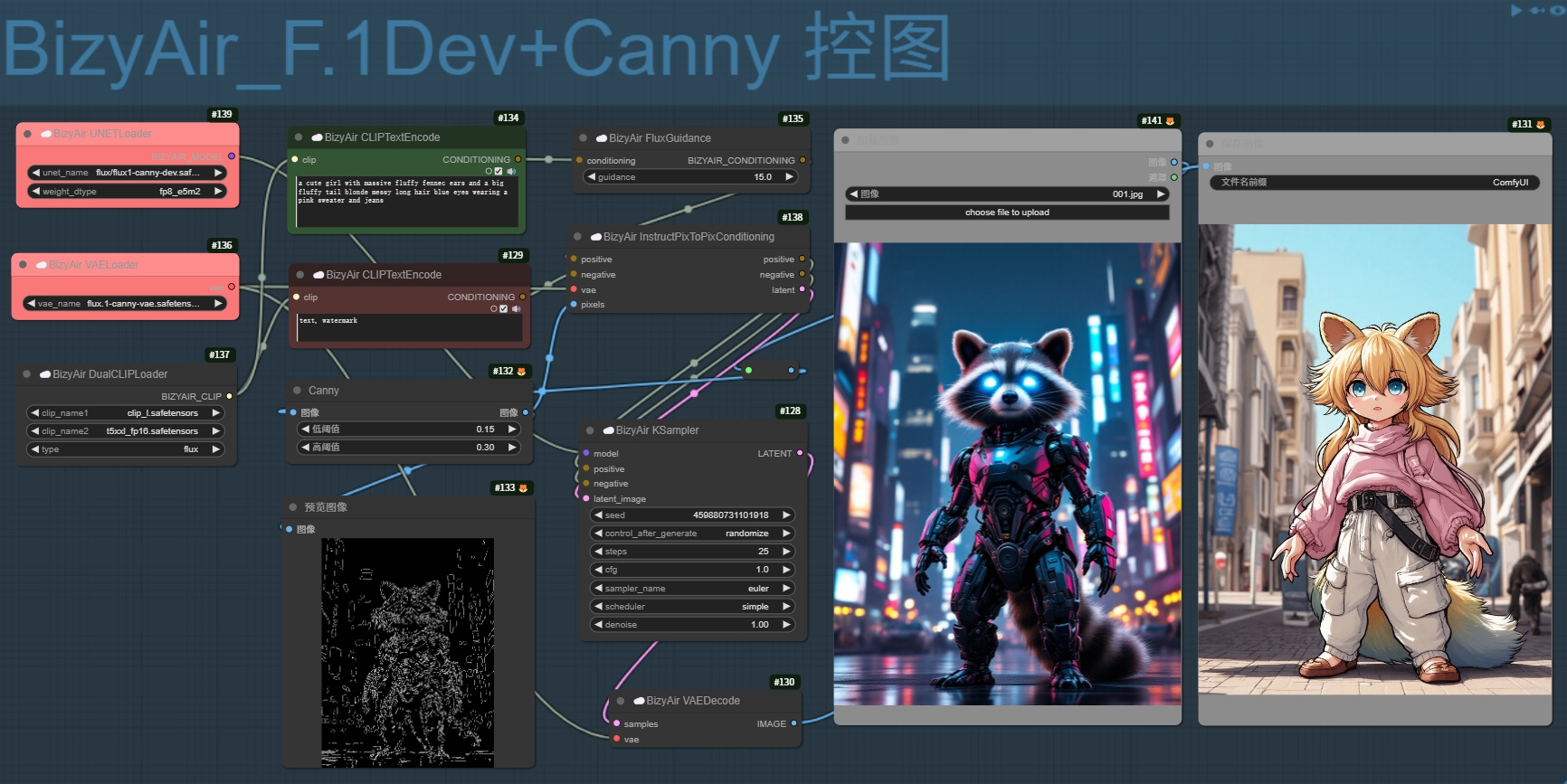Open the vae_name flux.1-canny-vae dropdown
The width and height of the screenshot is (1567, 784).
coord(125,304)
